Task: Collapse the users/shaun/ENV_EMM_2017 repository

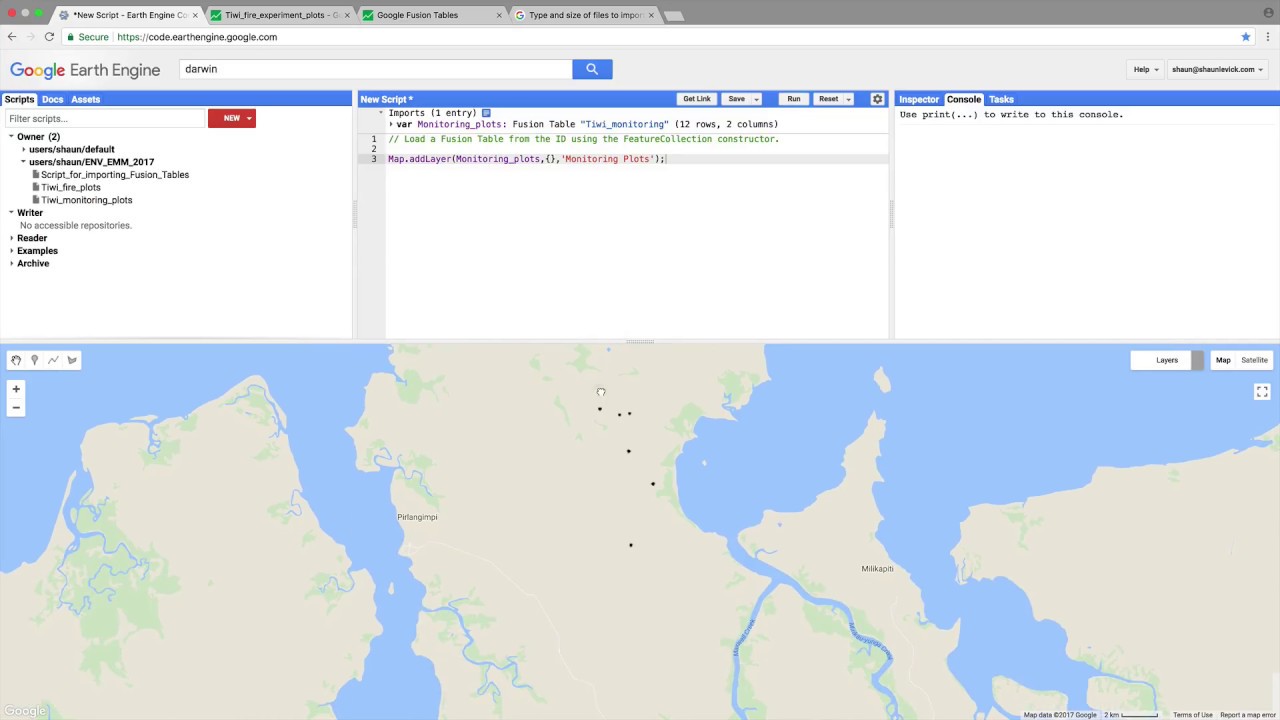Action: point(23,162)
